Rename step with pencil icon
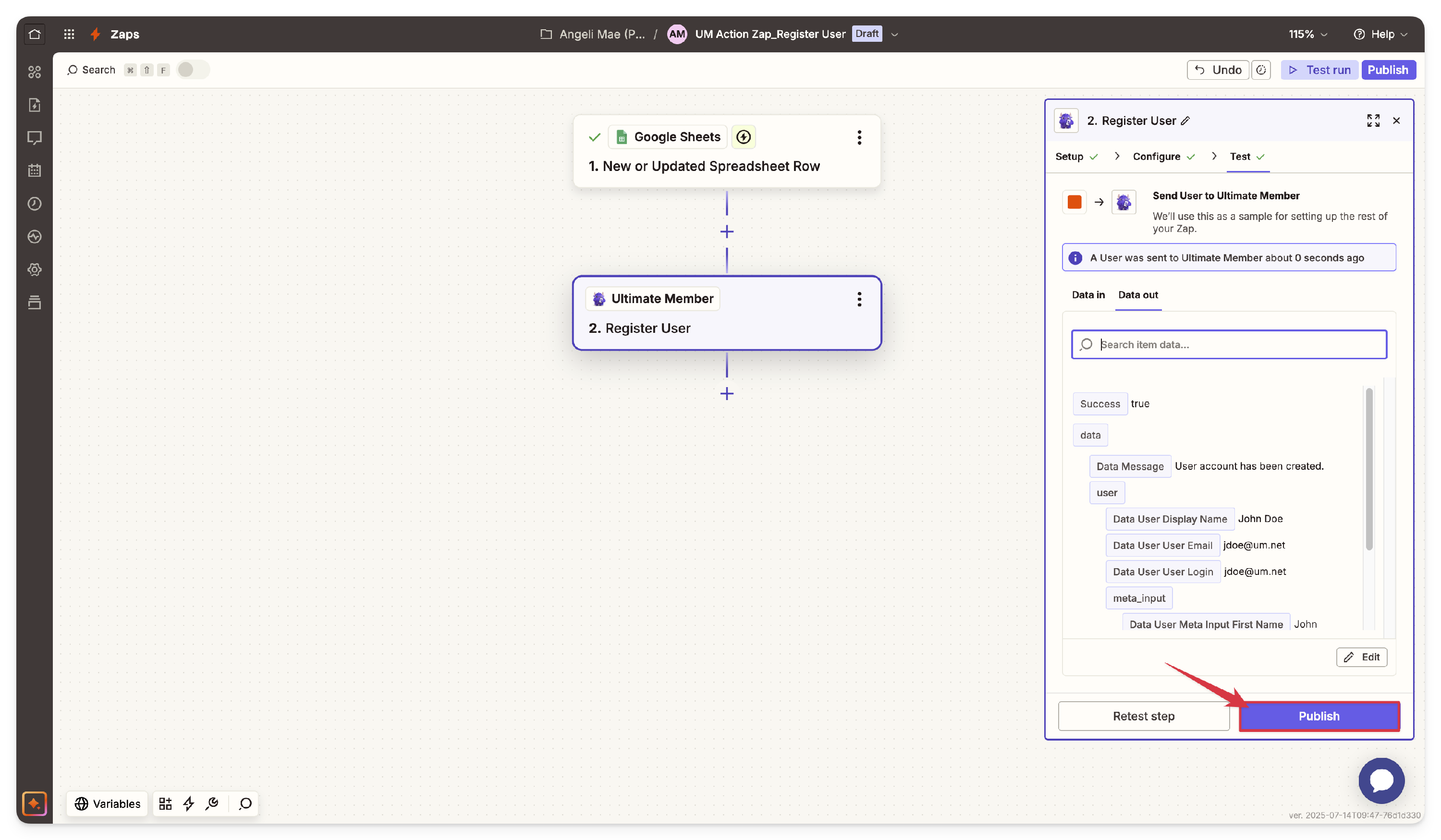 tap(1186, 121)
